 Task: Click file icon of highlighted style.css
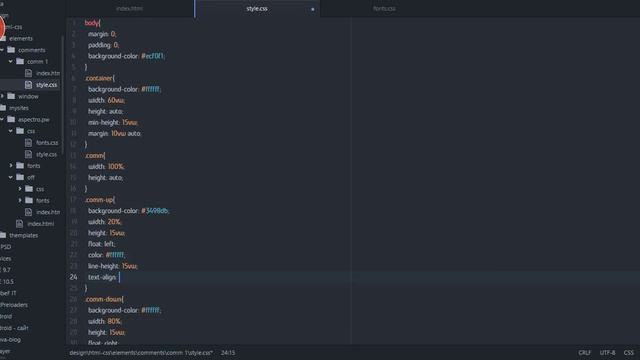tap(28, 84)
